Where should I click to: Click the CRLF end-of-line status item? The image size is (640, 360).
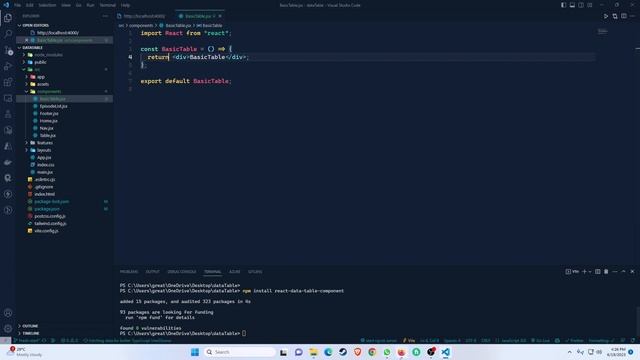(x=485, y=340)
